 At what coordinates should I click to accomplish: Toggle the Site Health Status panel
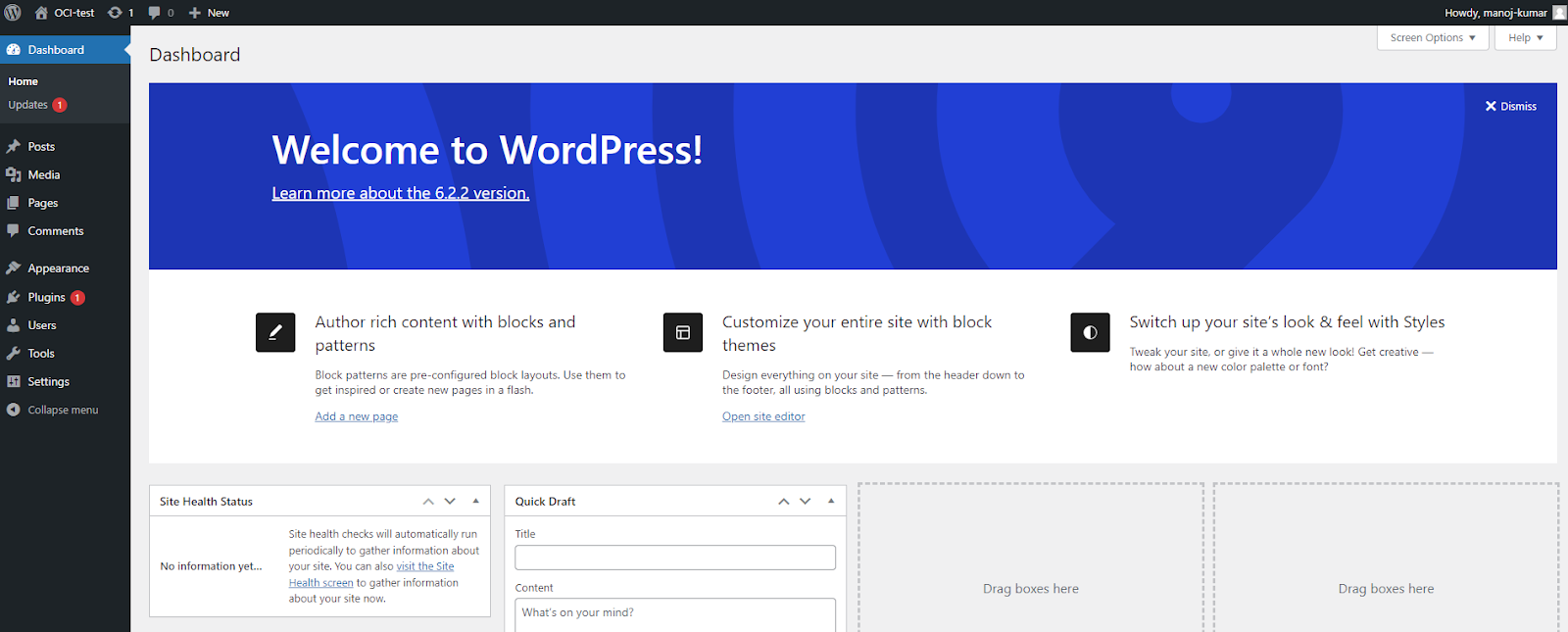[476, 502]
